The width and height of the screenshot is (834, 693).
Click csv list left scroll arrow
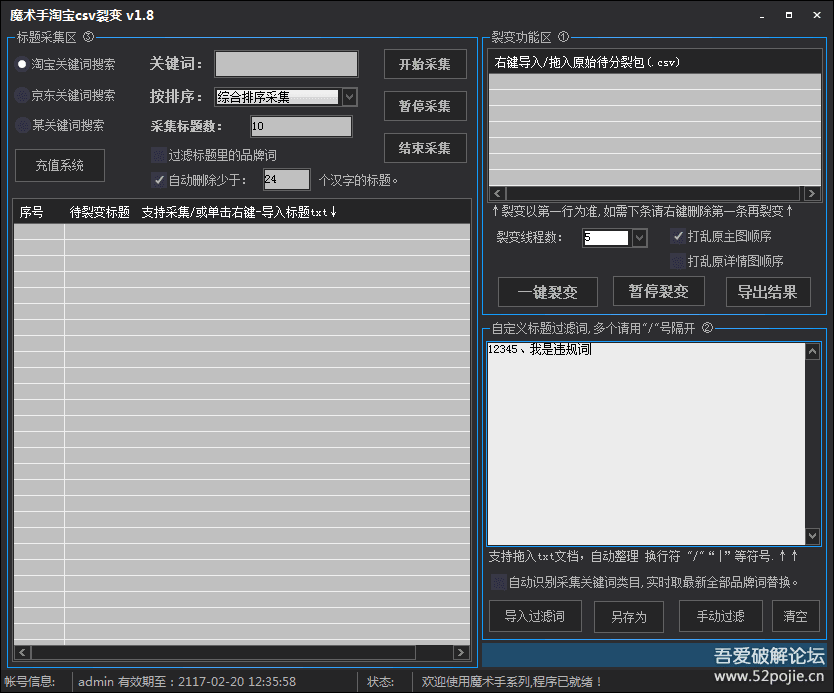point(497,194)
